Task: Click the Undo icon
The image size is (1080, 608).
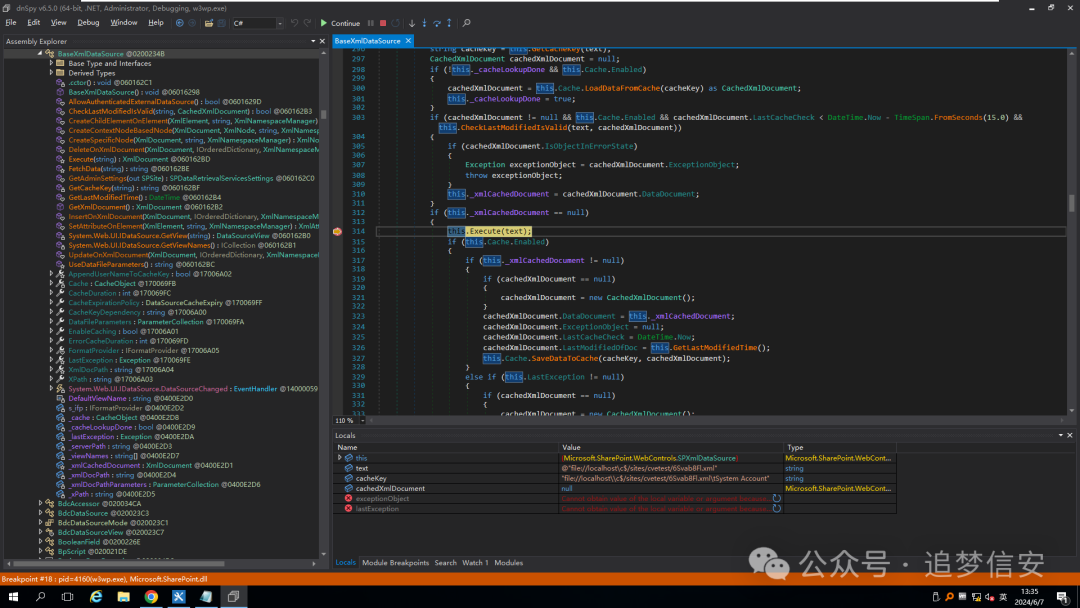Action: tap(294, 23)
